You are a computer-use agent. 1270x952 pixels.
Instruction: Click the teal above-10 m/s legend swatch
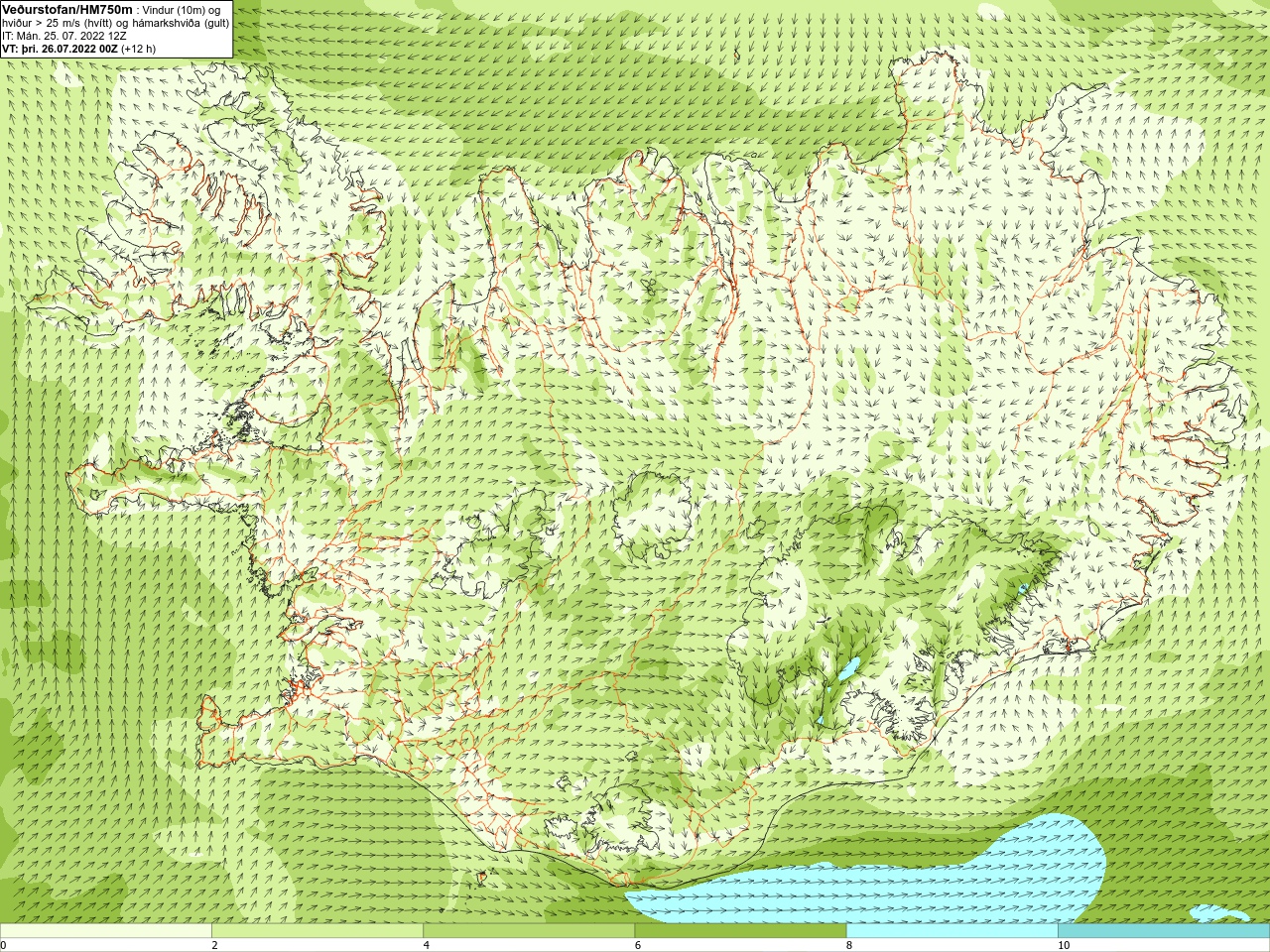pos(1163,931)
